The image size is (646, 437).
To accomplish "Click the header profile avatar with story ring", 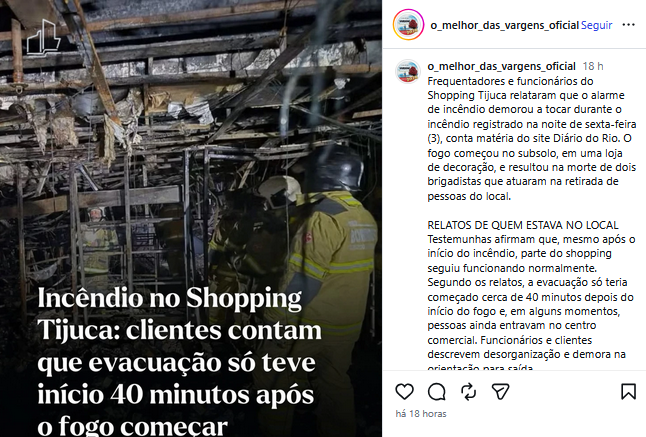I will click(x=408, y=25).
